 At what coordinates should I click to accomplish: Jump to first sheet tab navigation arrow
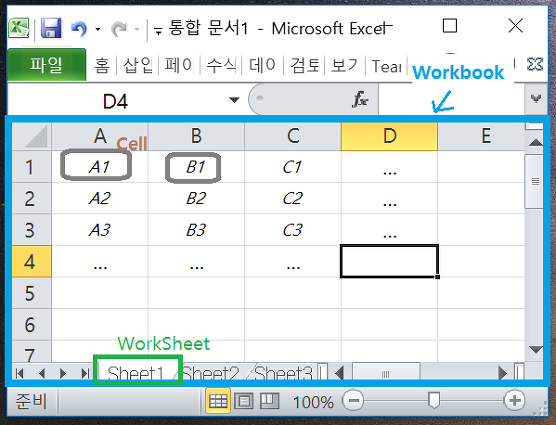[20, 373]
